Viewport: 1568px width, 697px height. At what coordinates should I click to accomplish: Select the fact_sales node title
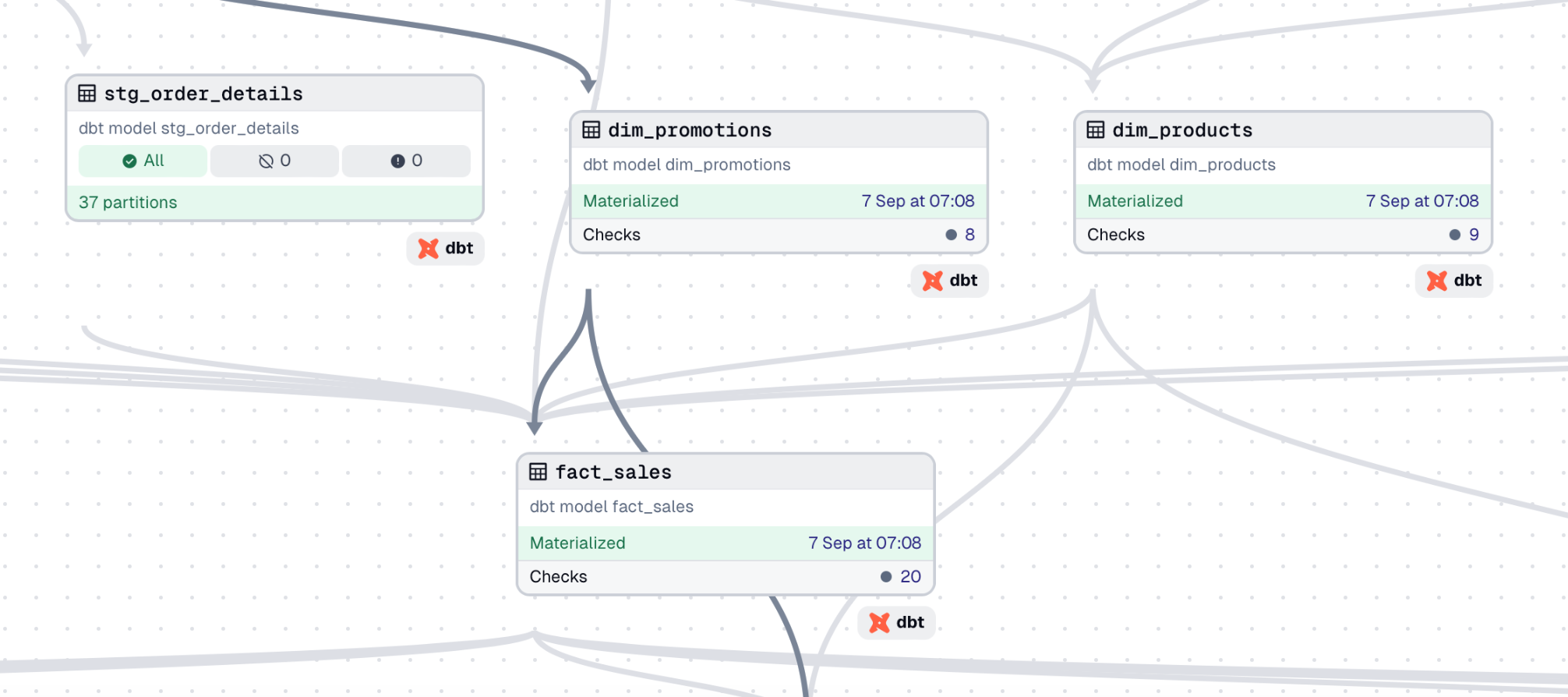[x=613, y=472]
